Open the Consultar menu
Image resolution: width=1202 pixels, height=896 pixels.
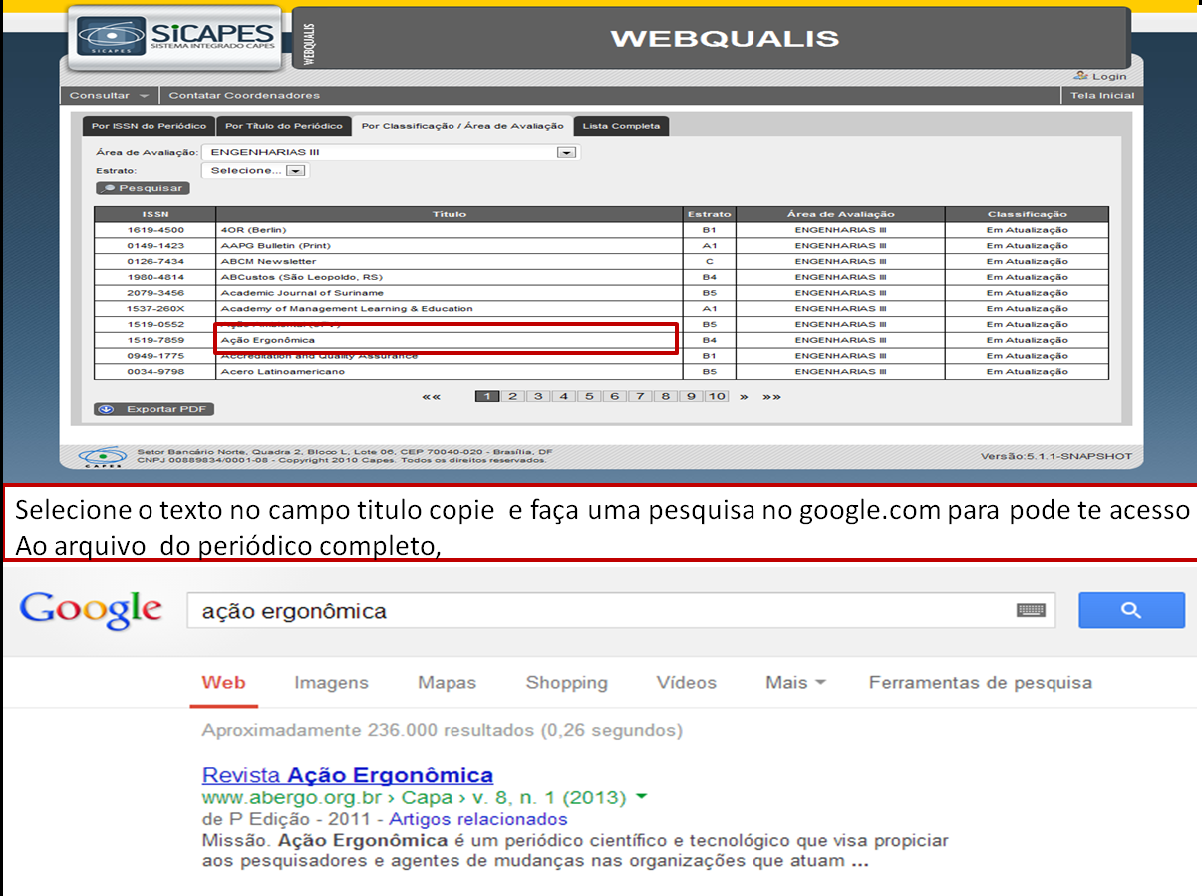(109, 96)
